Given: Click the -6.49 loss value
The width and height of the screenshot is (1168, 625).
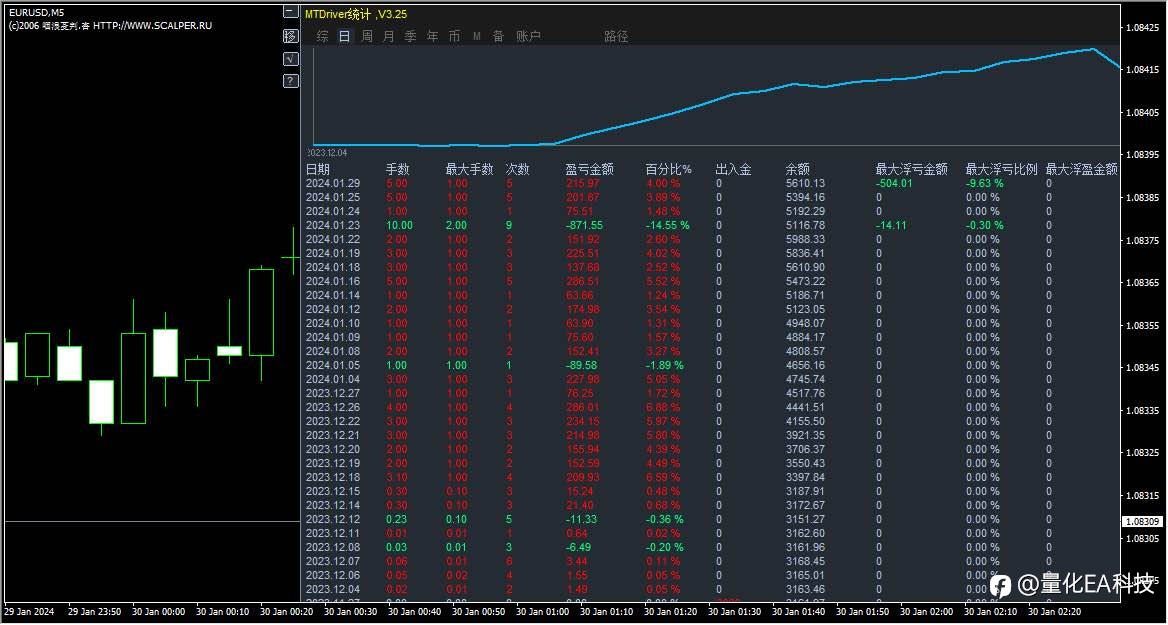Looking at the screenshot, I should 580,547.
